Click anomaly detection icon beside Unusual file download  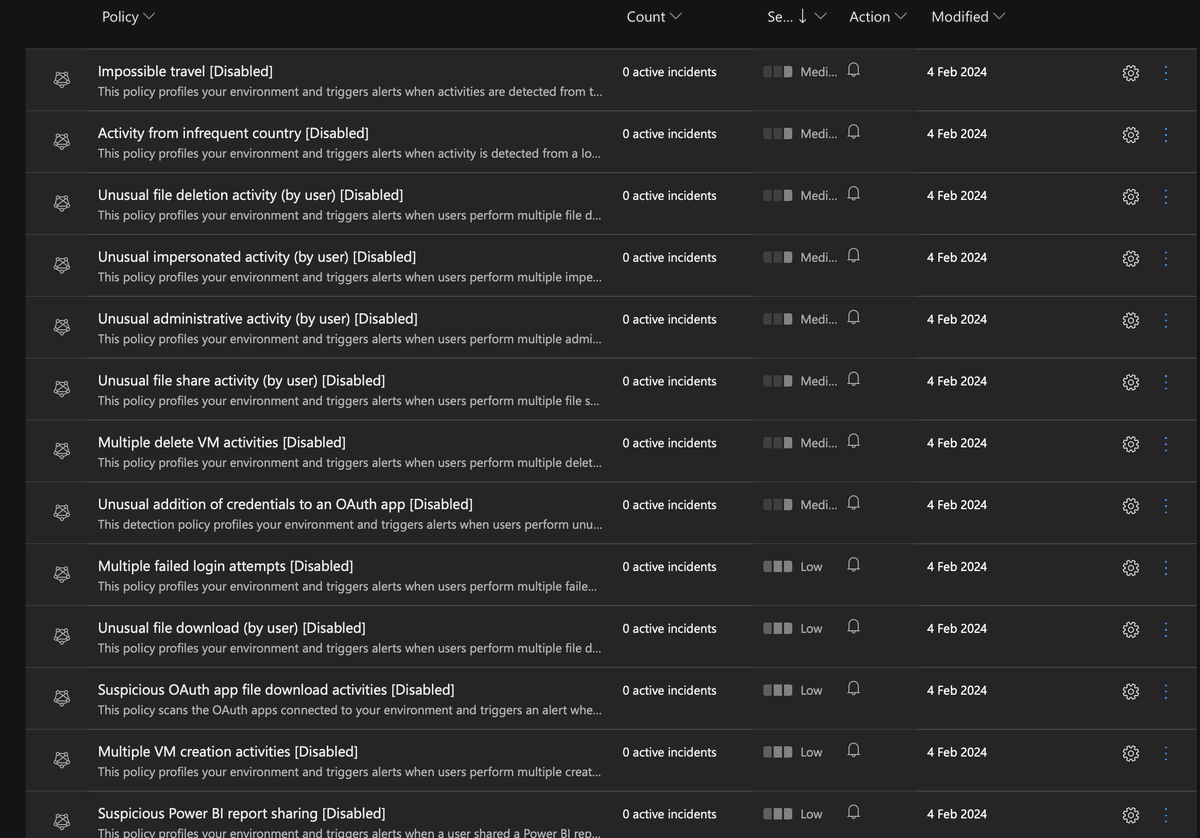click(x=62, y=636)
